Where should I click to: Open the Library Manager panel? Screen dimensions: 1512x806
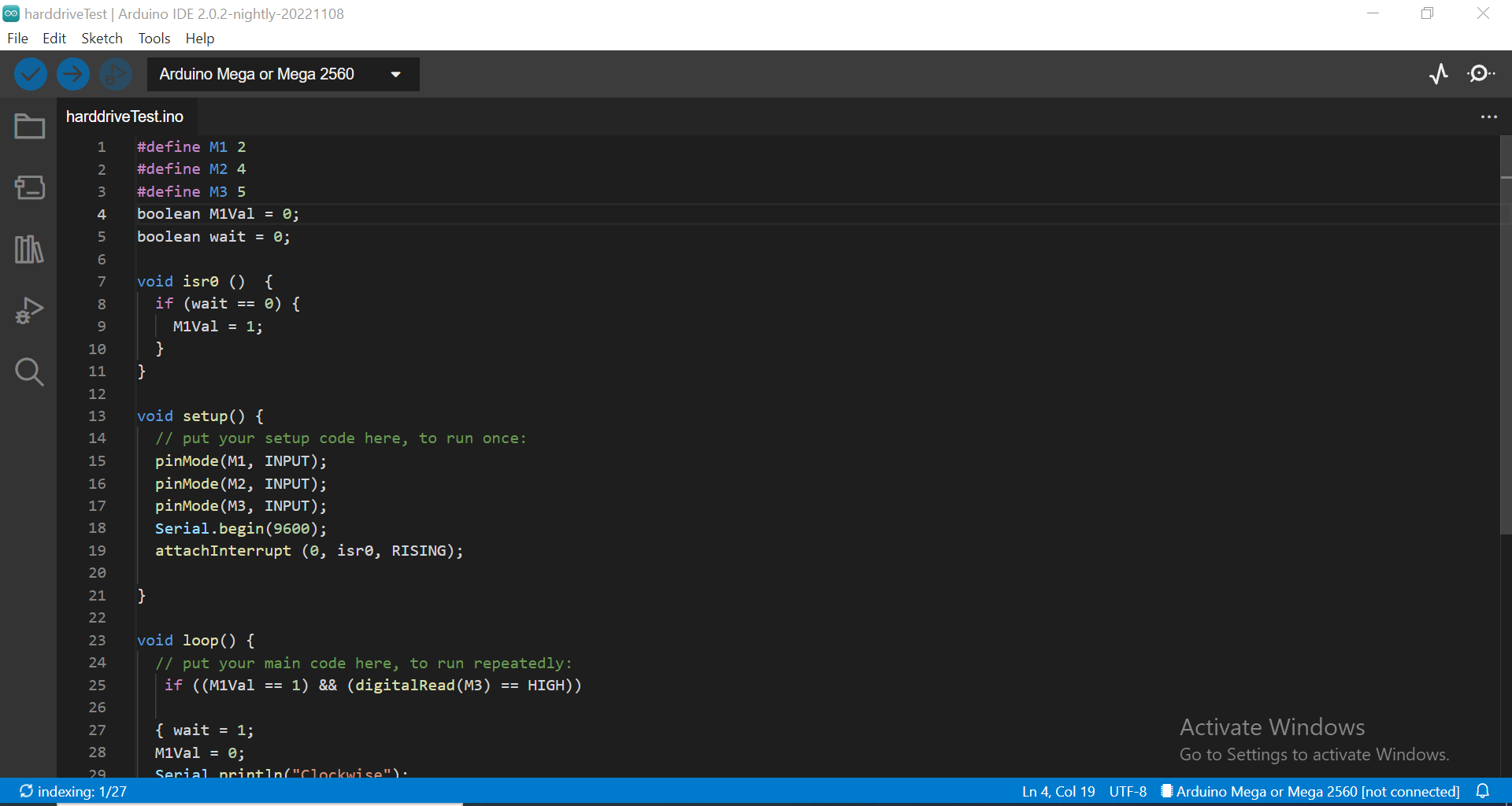click(x=29, y=249)
